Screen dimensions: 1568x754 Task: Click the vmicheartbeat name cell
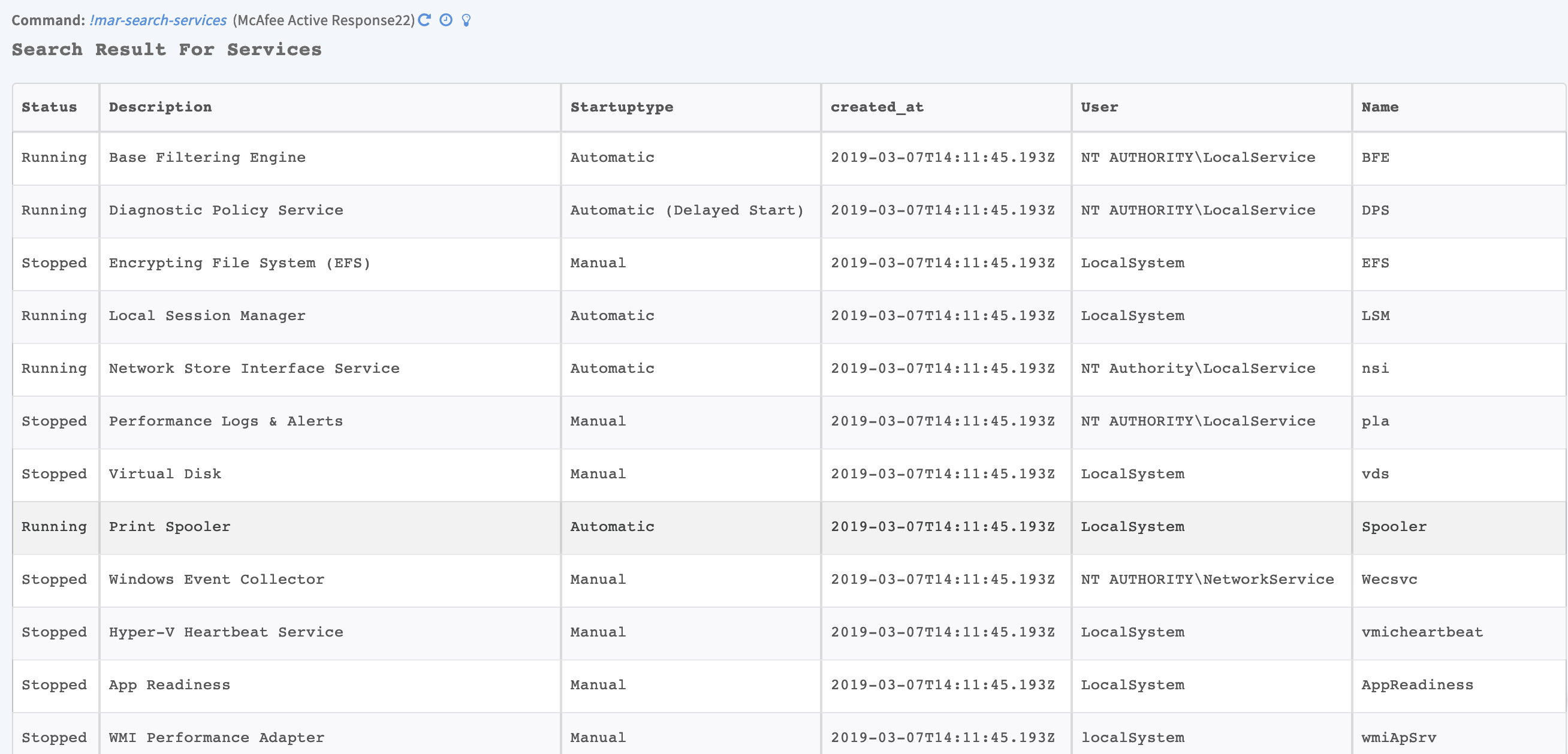(x=1422, y=632)
